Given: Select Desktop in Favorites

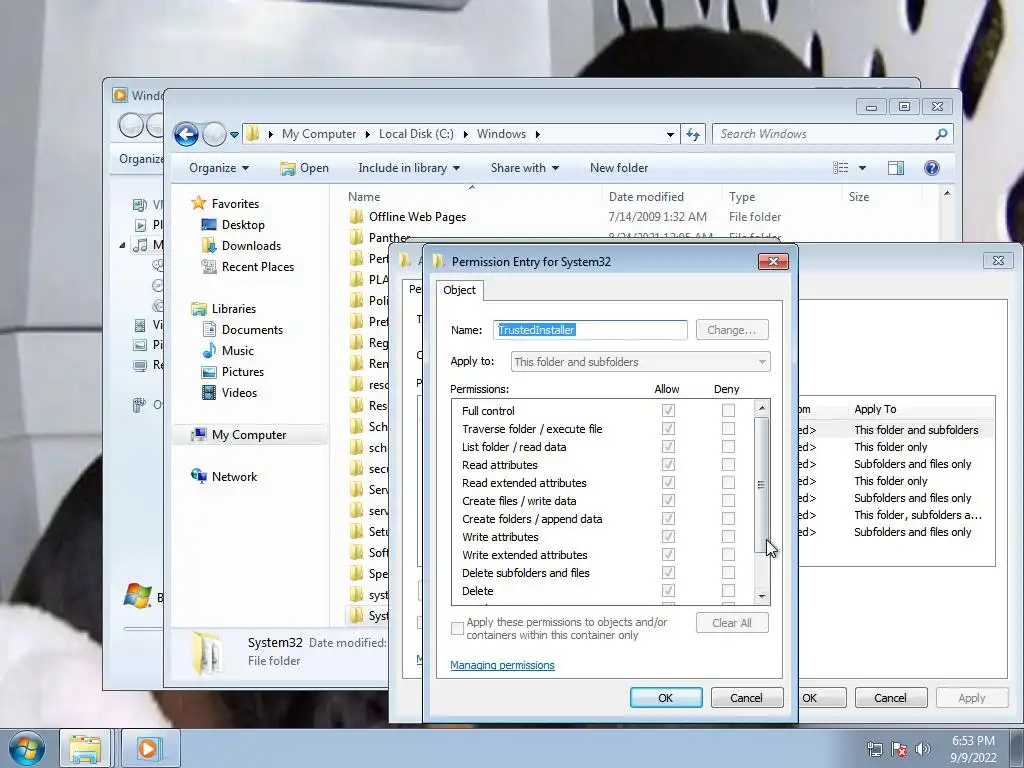Looking at the screenshot, I should 243,225.
